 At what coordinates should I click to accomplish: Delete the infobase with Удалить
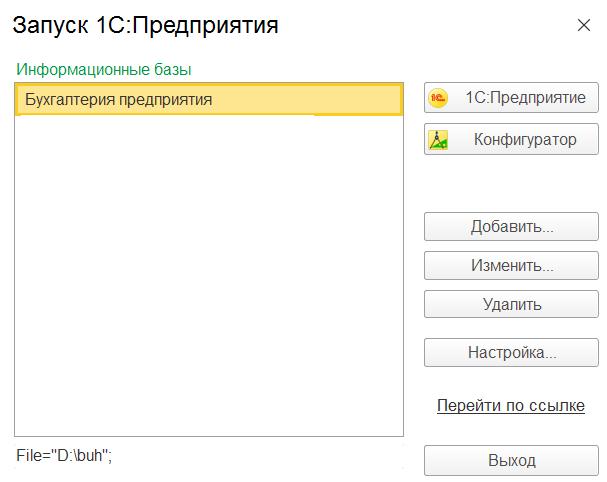(x=511, y=305)
